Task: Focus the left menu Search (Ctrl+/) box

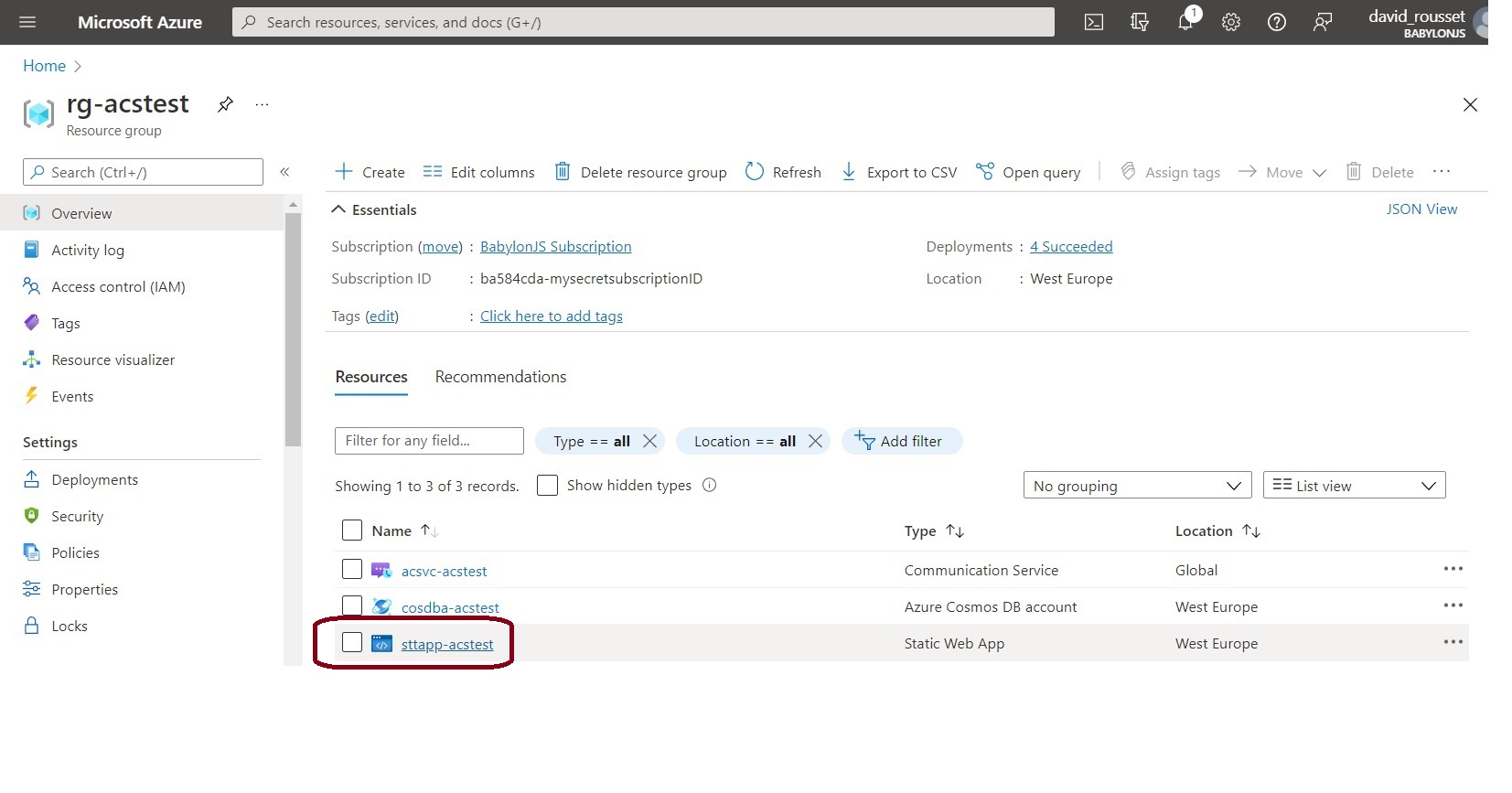Action: pos(143,172)
